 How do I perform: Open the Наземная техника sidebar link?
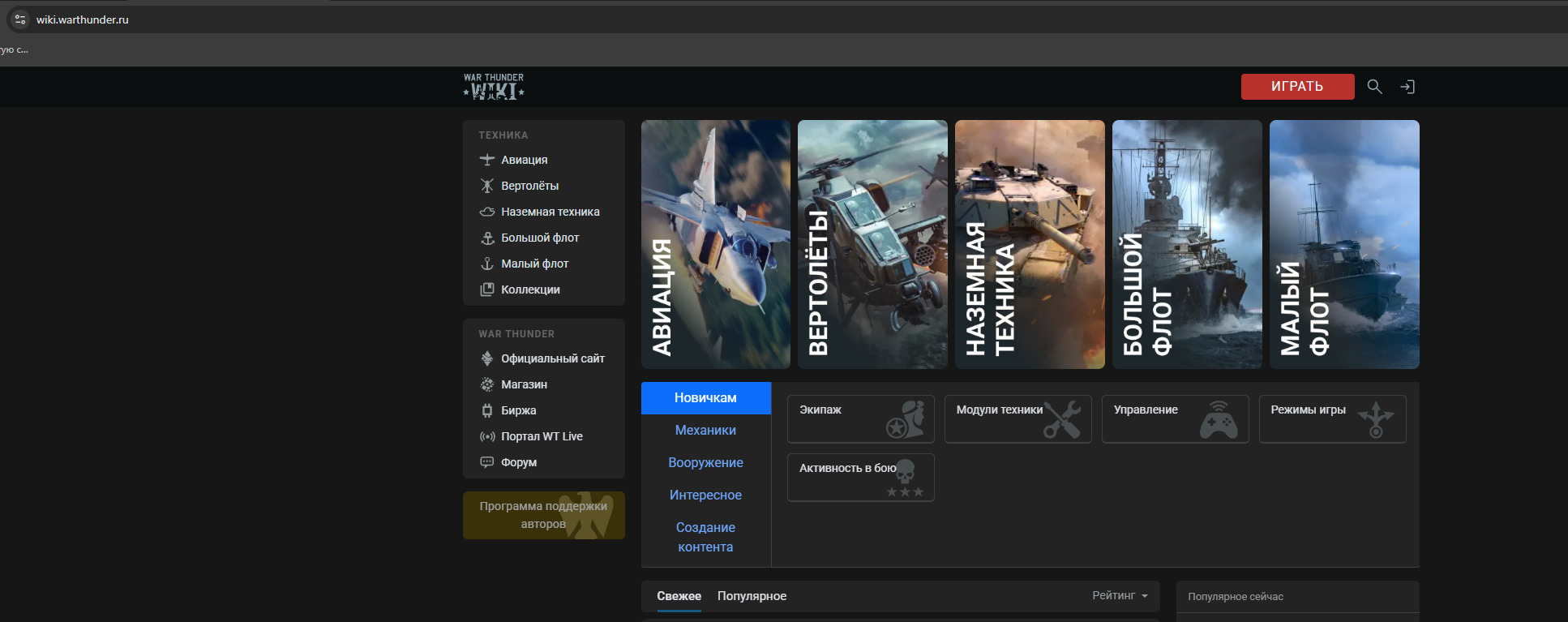550,212
